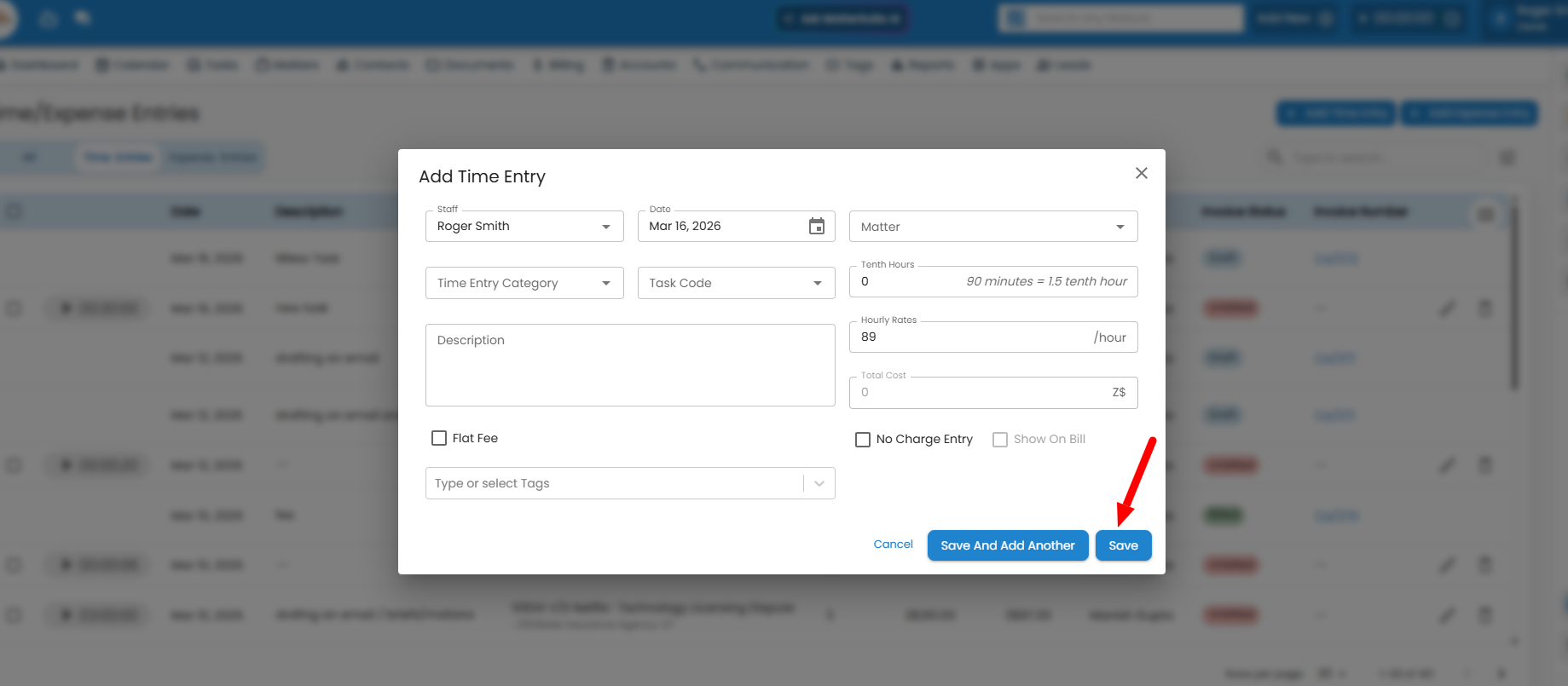This screenshot has width=1568, height=686.
Task: Open the column settings icon in the table header
Action: pyautogui.click(x=1486, y=215)
